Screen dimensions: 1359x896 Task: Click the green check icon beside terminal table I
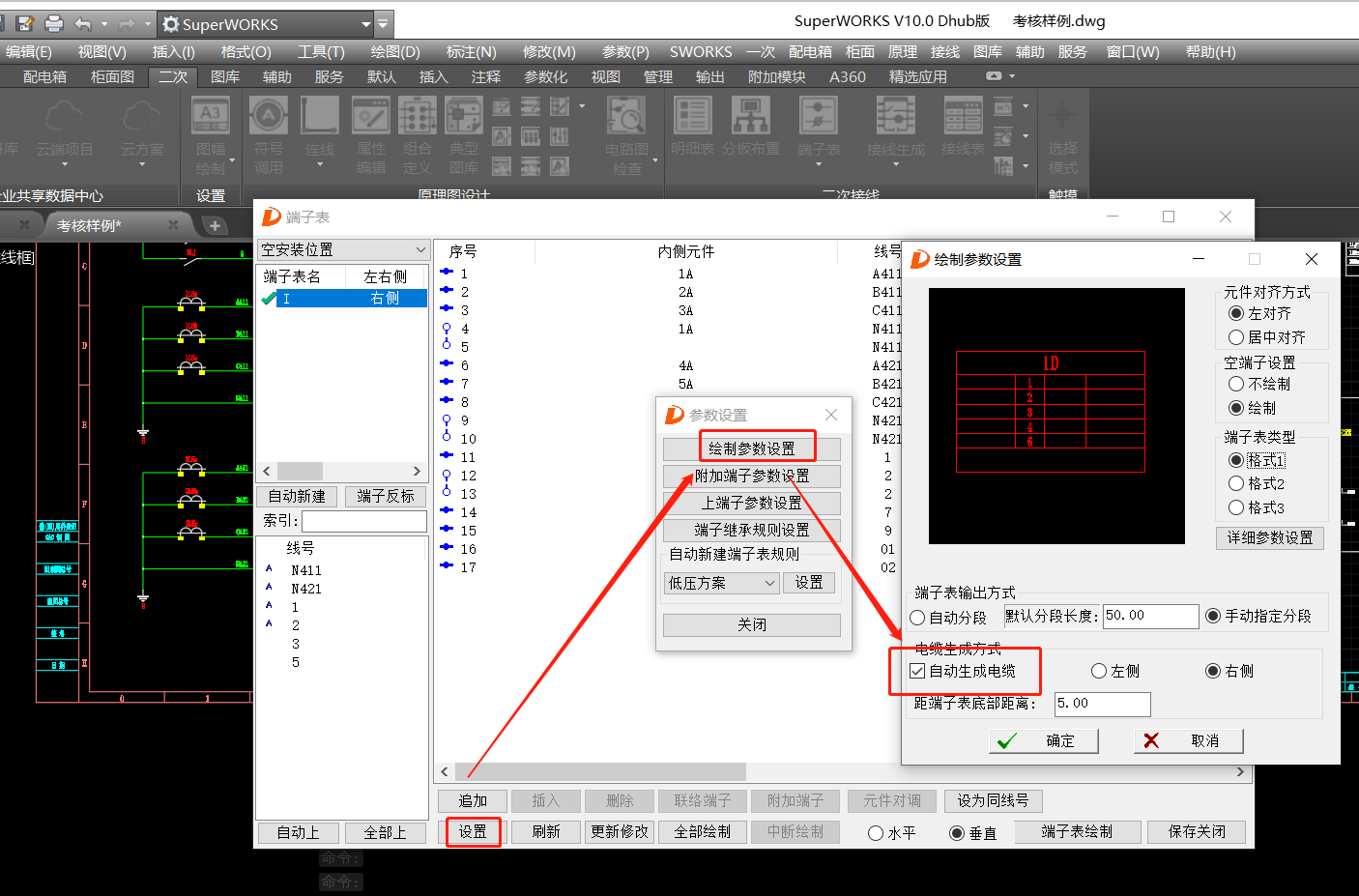(269, 299)
